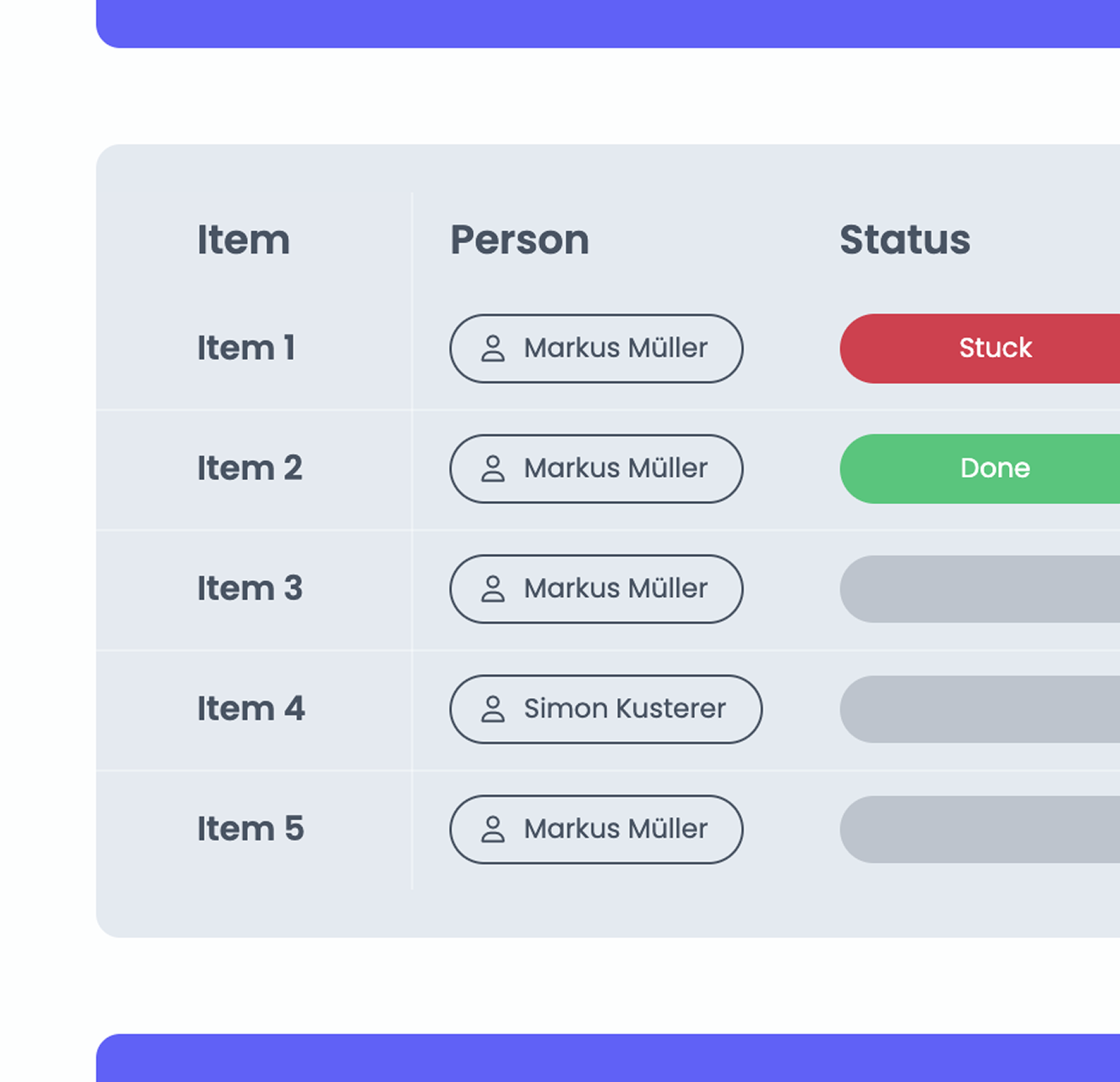This screenshot has width=1120, height=1082.
Task: Select the Item 2 row label
Action: (250, 468)
